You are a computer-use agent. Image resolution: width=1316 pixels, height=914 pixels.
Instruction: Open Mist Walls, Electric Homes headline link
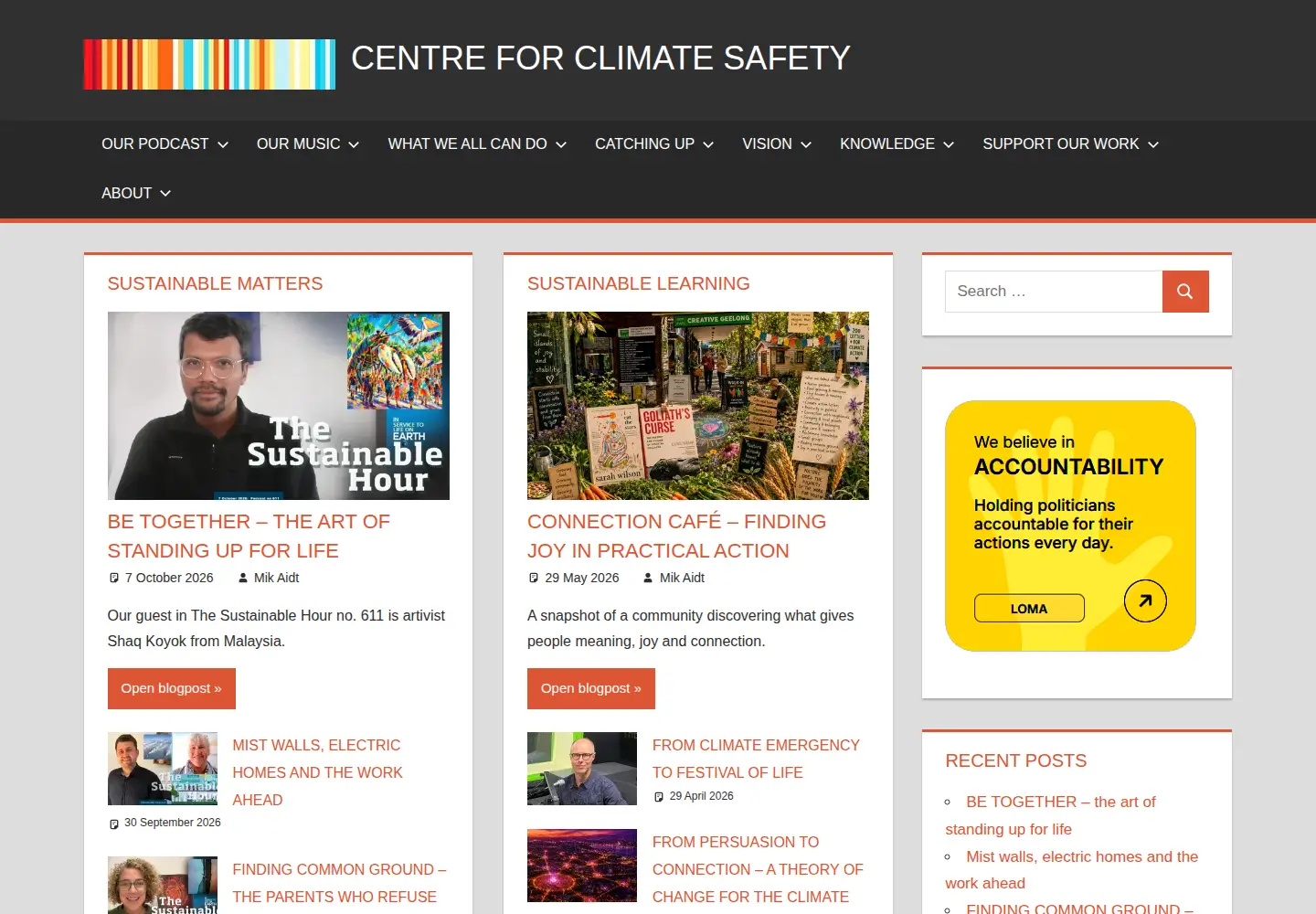click(x=317, y=772)
